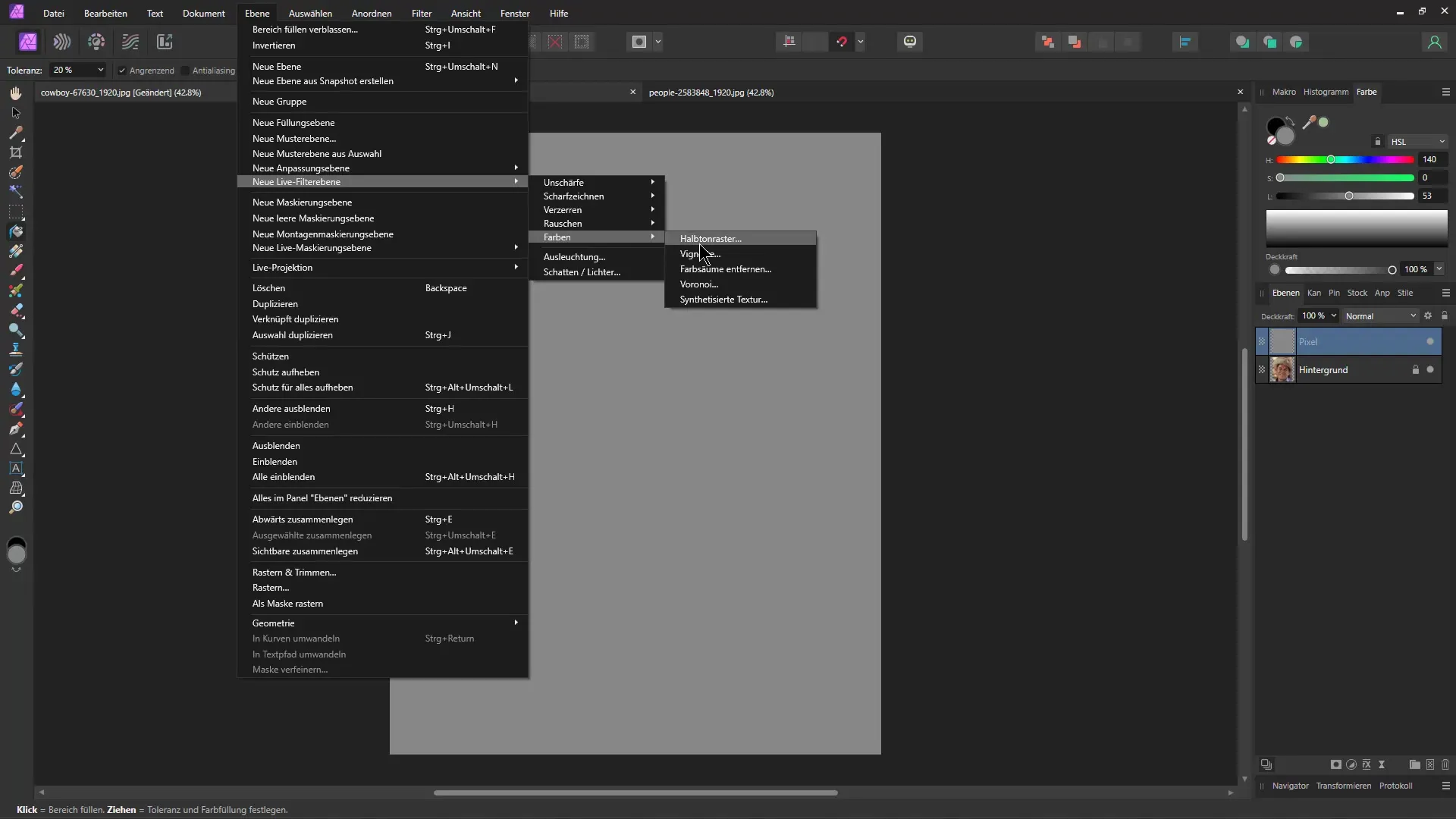Viewport: 1456px width, 819px height.
Task: Open the Filter menu in menu bar
Action: 422,14
